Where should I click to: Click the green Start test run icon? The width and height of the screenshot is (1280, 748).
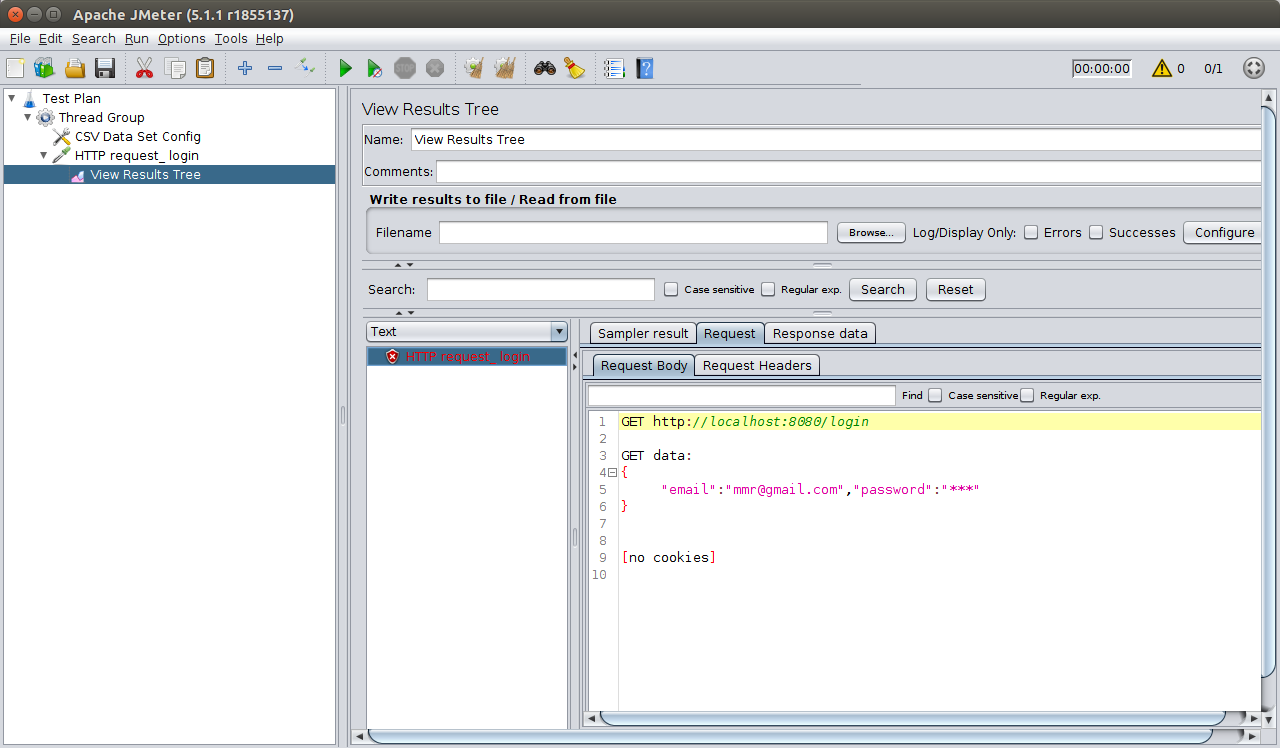[x=345, y=68]
